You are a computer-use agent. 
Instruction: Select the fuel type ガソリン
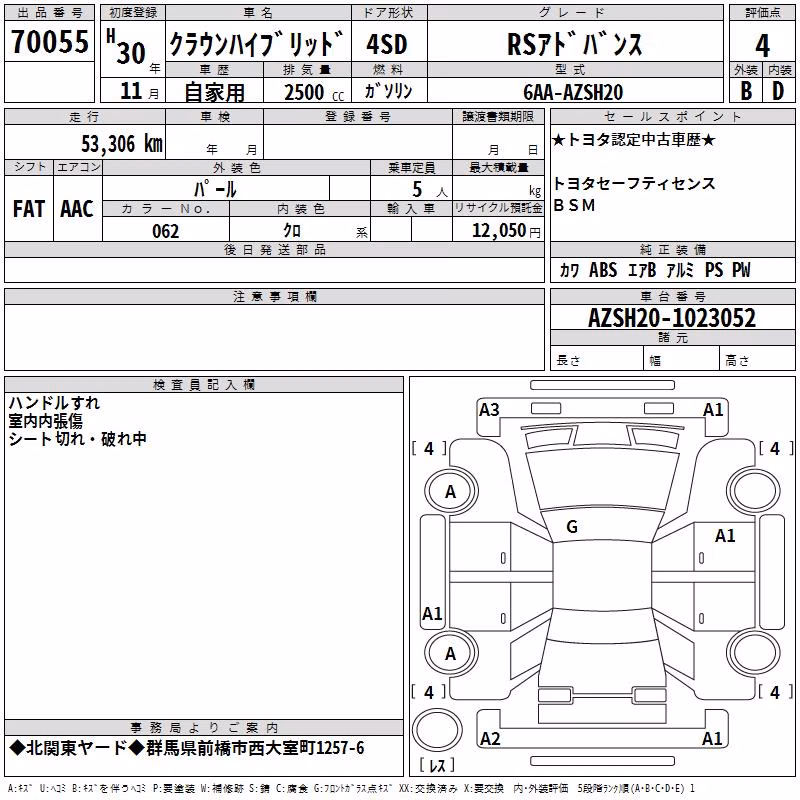tap(388, 91)
